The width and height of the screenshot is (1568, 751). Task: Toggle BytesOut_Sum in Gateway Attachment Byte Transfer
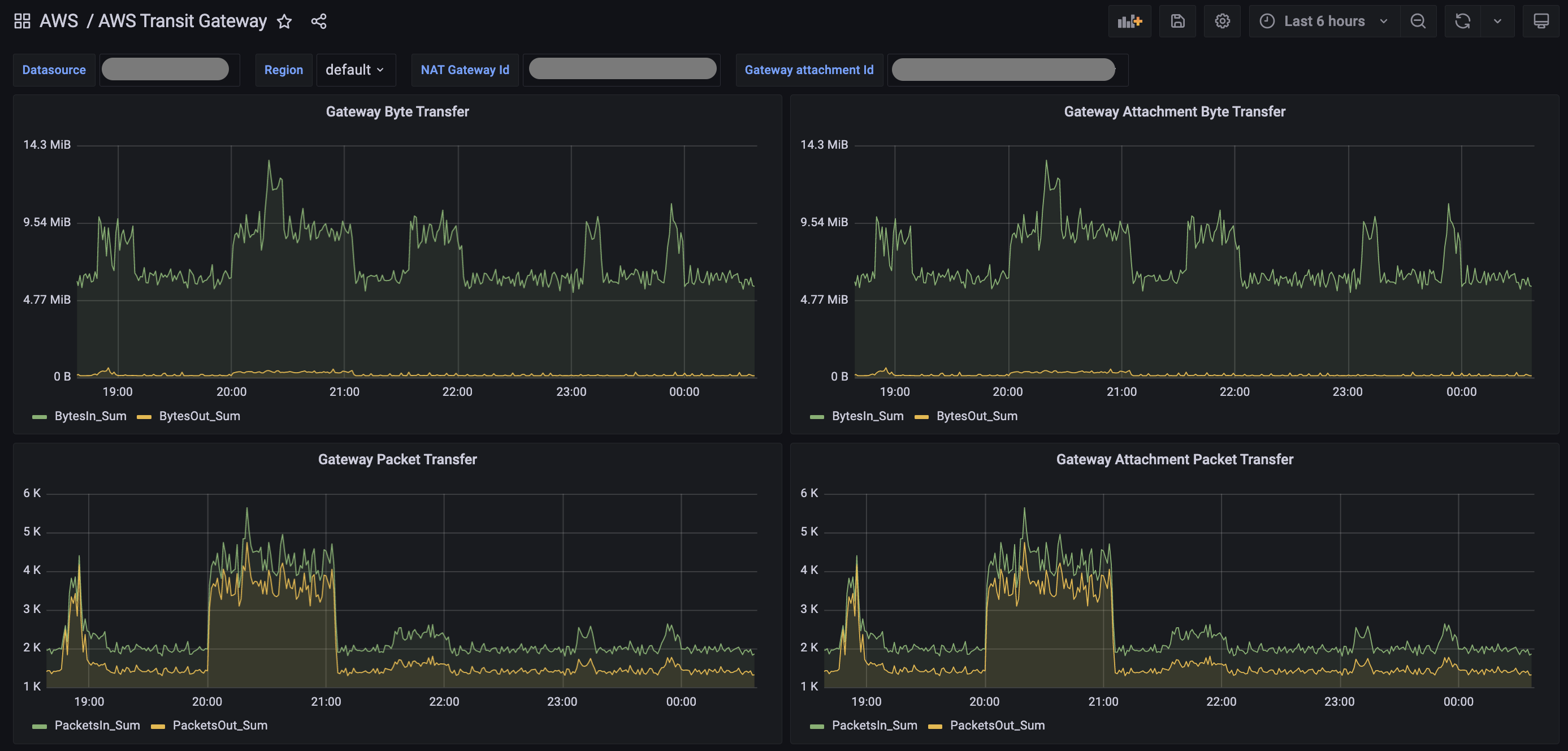(x=976, y=416)
